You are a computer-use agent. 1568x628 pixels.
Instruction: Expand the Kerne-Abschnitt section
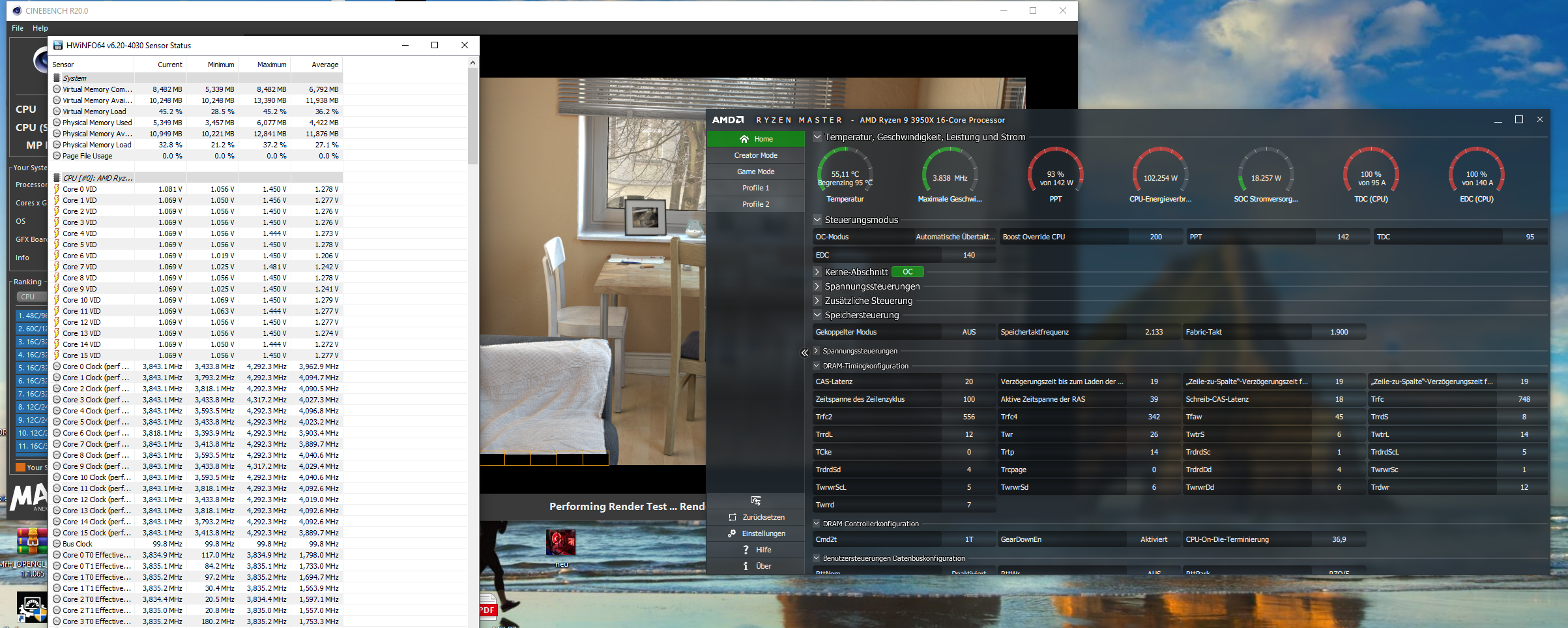[x=817, y=272]
